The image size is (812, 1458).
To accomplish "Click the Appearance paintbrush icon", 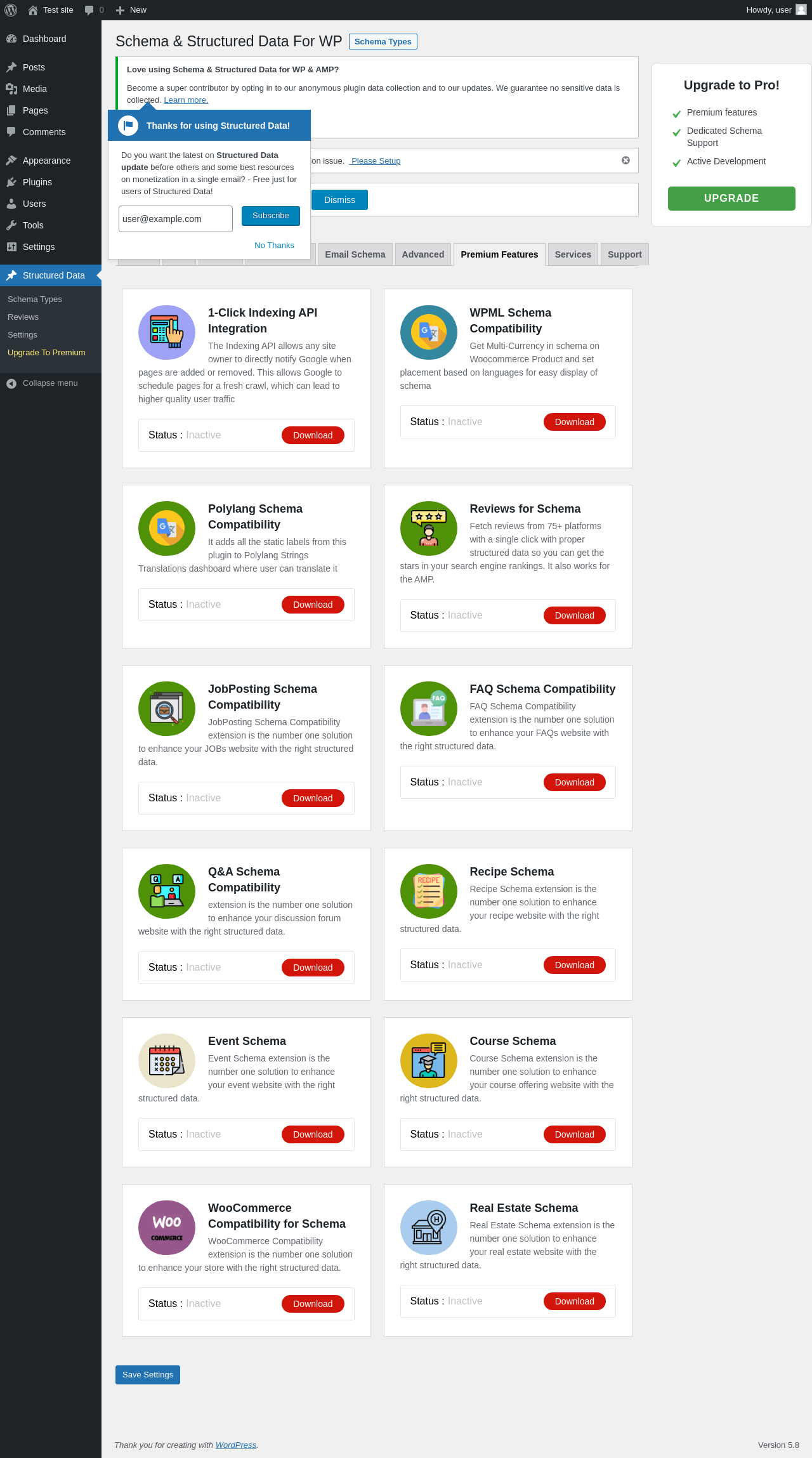I will click(11, 161).
